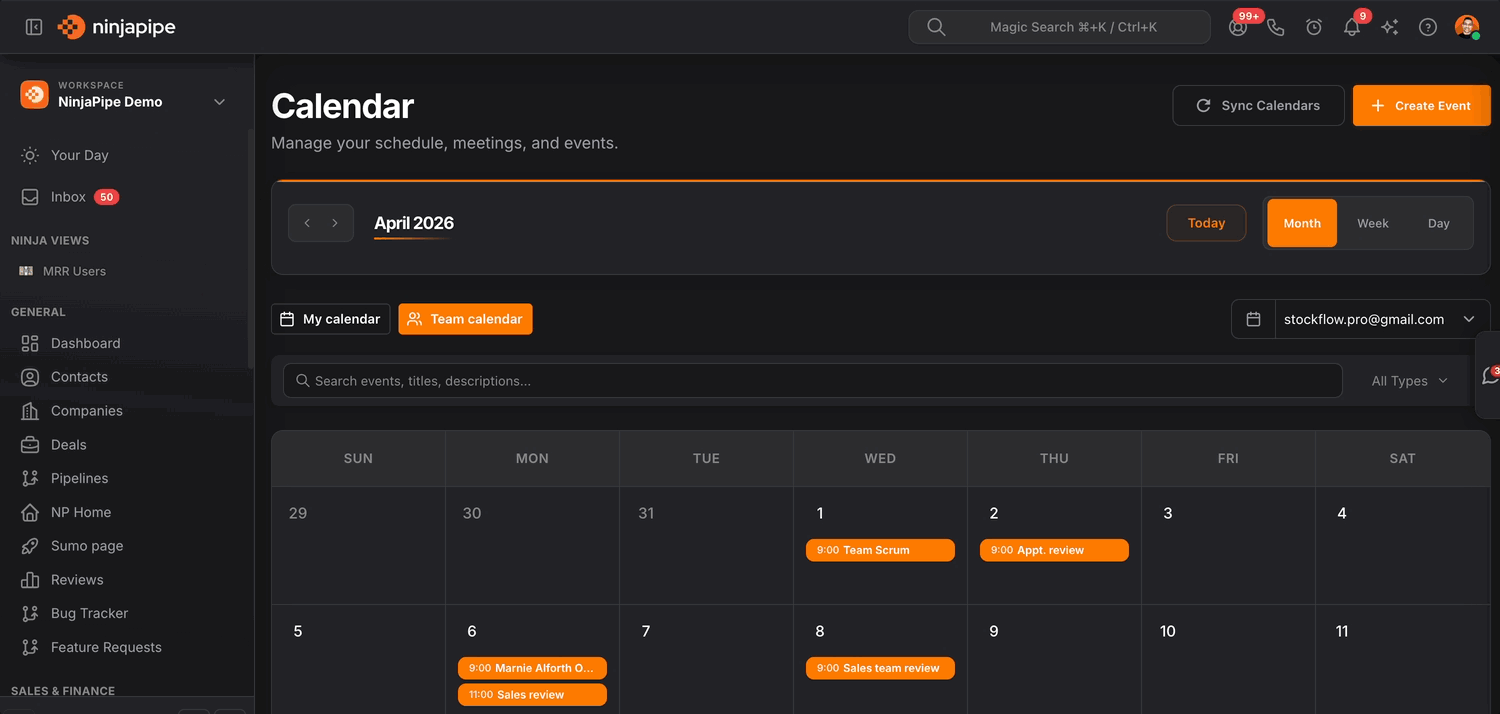Viewport: 1500px width, 714px height.
Task: Open the All Types filter dropdown
Action: tap(1409, 381)
